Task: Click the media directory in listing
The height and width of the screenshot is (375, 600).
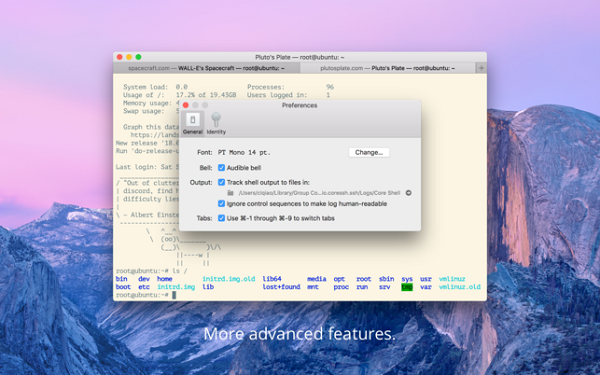Action: pyautogui.click(x=316, y=279)
